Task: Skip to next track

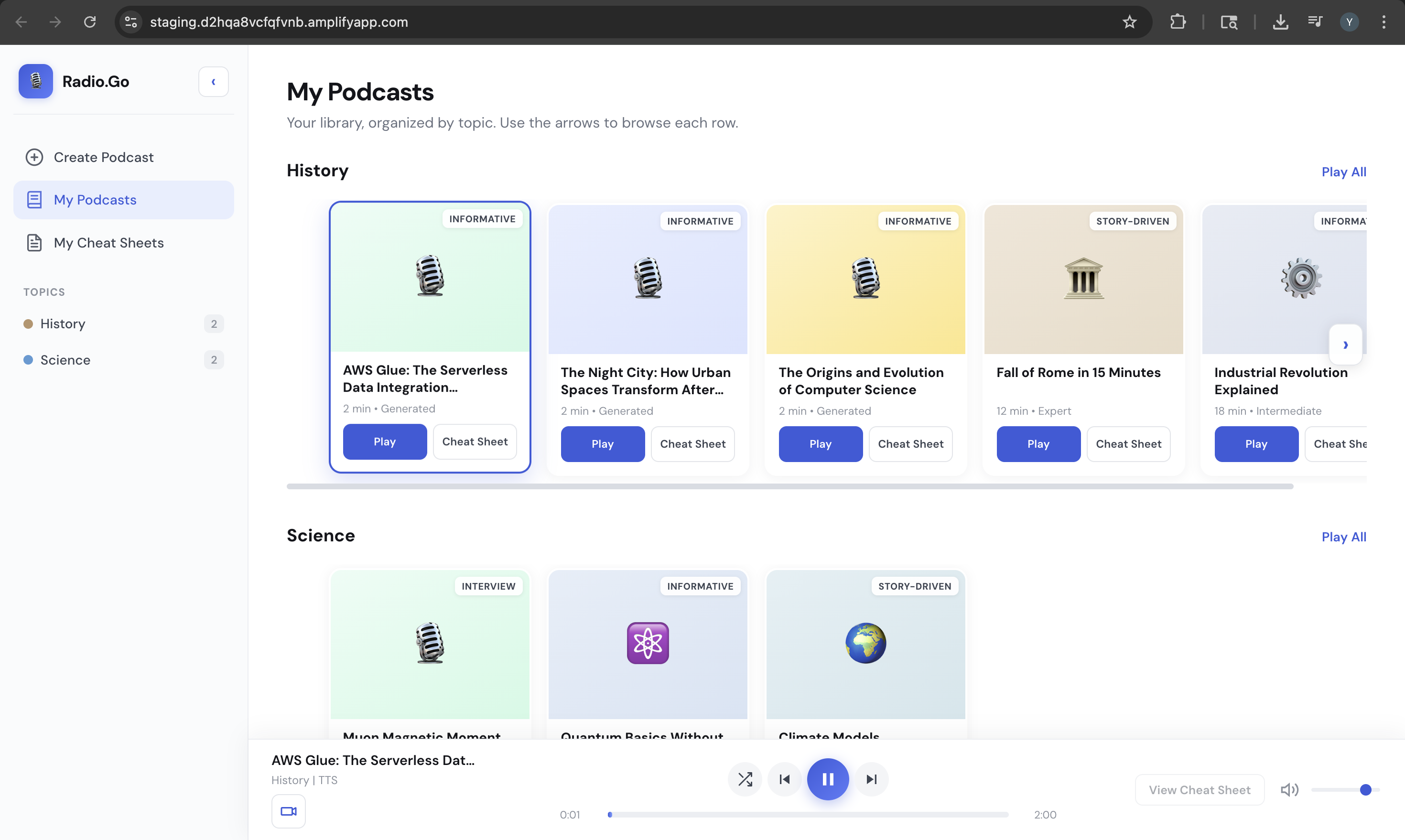Action: point(872,779)
